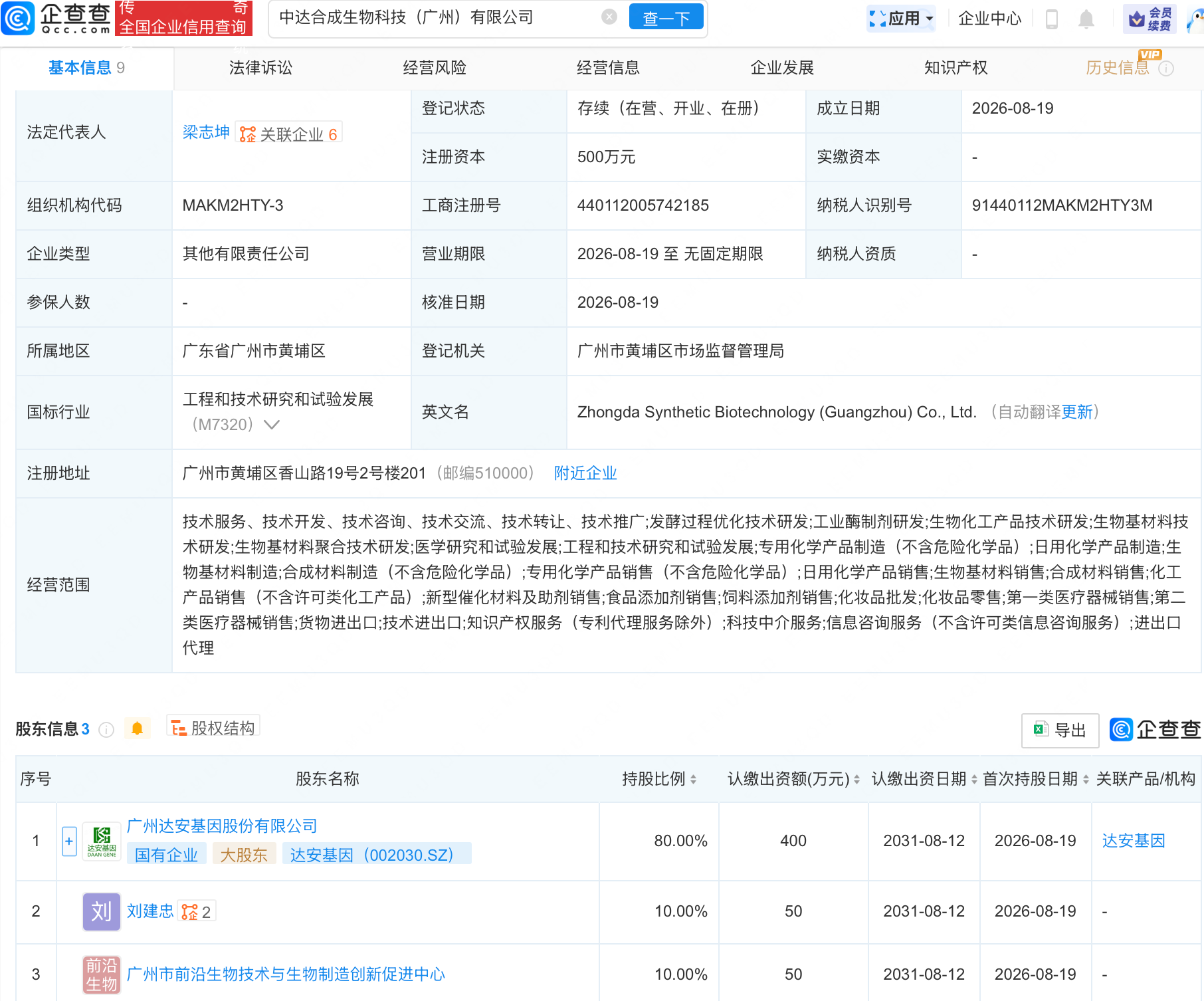1204x1001 pixels.
Task: Select the registered address text
Action: click(304, 473)
